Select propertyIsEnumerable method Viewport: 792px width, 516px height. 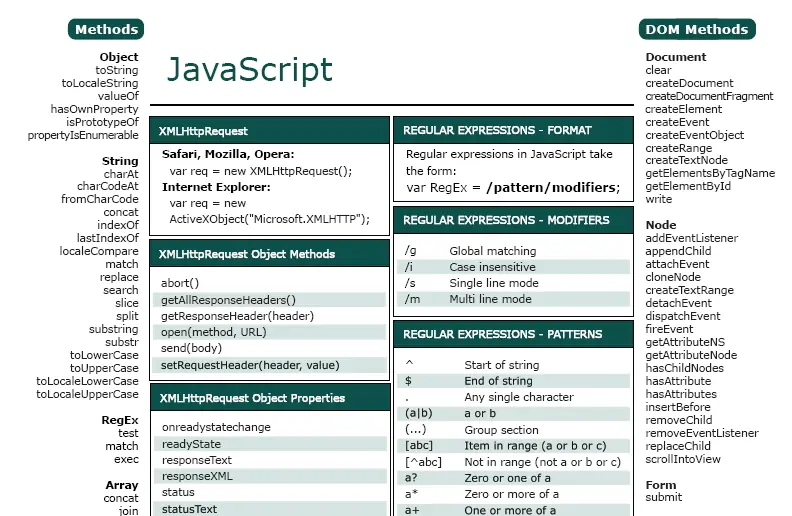(83, 135)
